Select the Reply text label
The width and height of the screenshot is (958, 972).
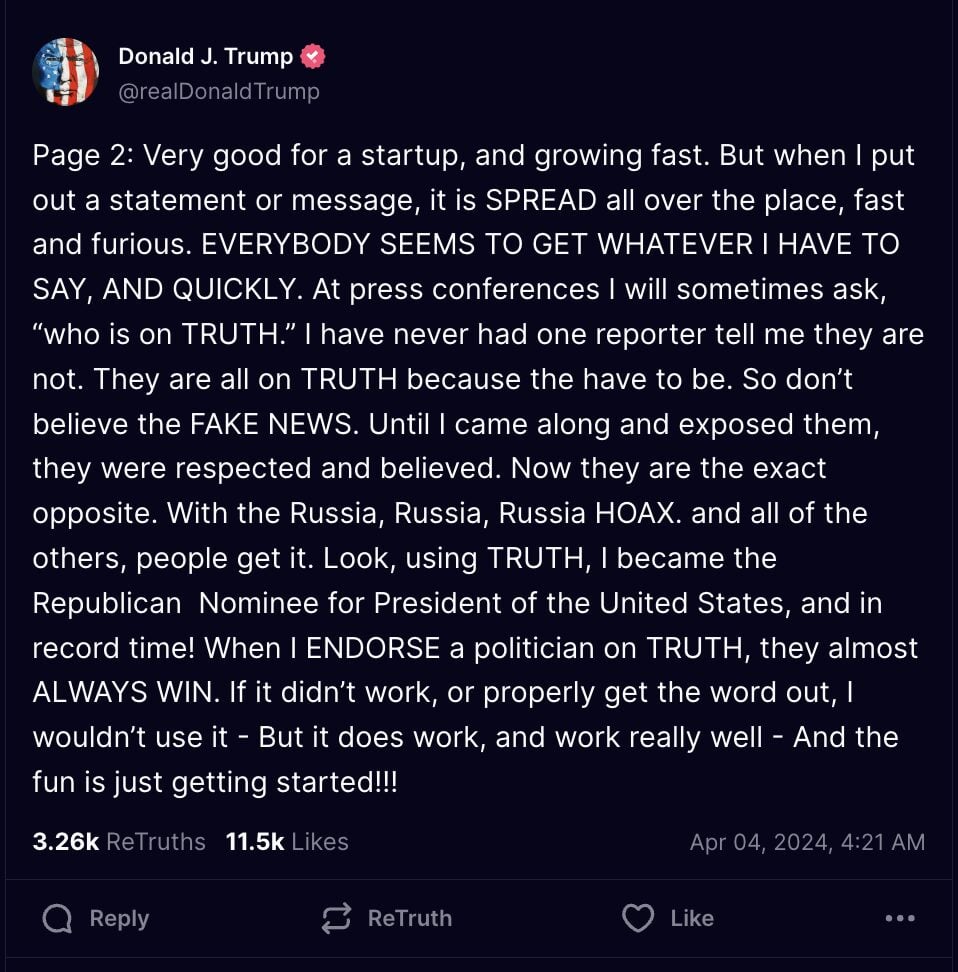click(119, 918)
